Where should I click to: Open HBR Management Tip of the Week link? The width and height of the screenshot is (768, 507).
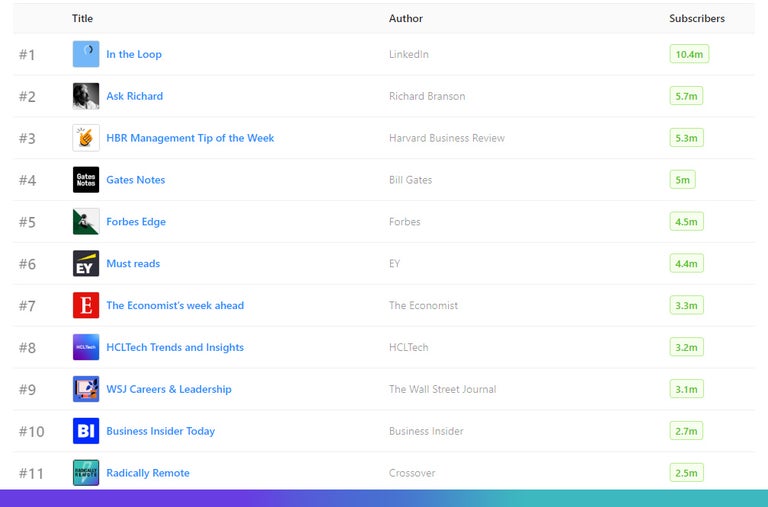click(190, 138)
